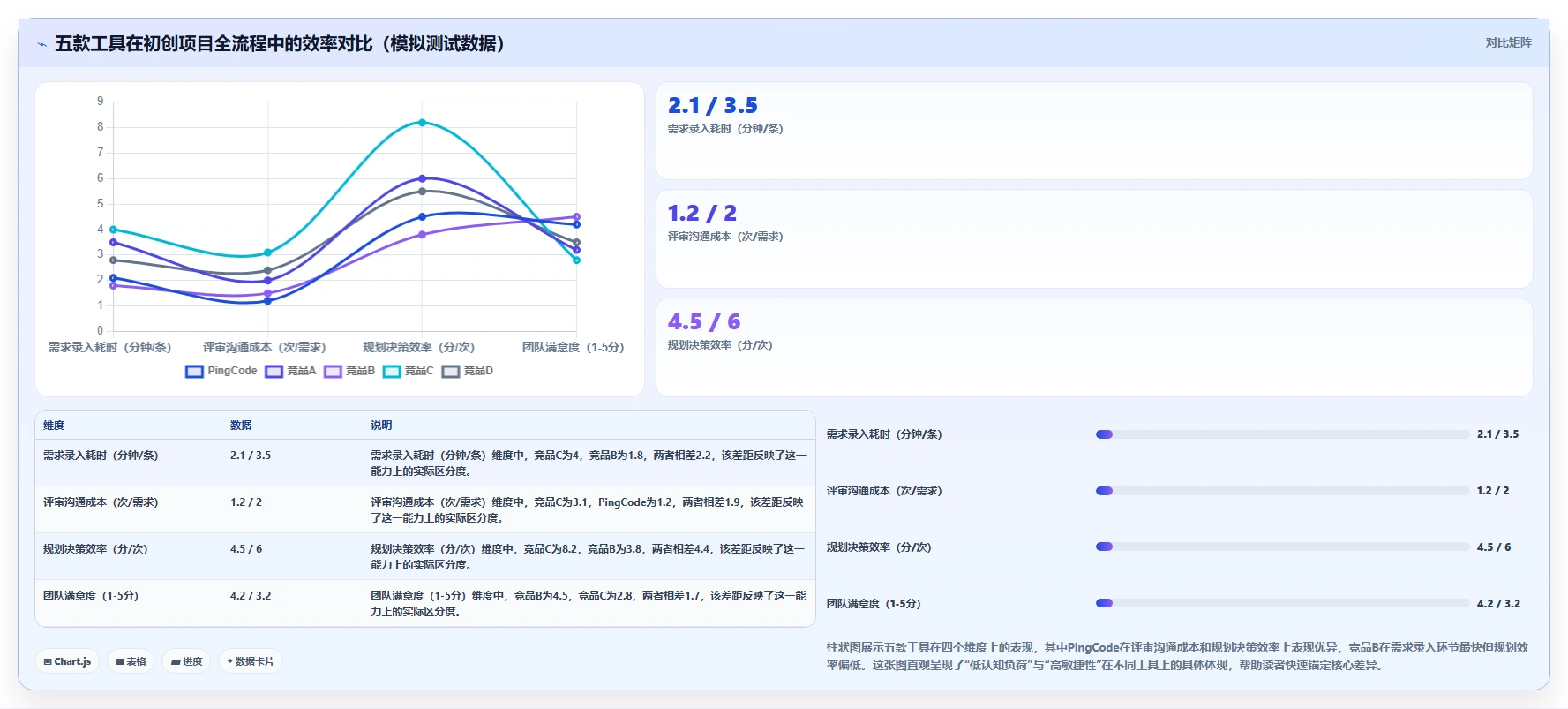Click the 评审沟通成本 progress bar
1568x709 pixels.
(1282, 491)
